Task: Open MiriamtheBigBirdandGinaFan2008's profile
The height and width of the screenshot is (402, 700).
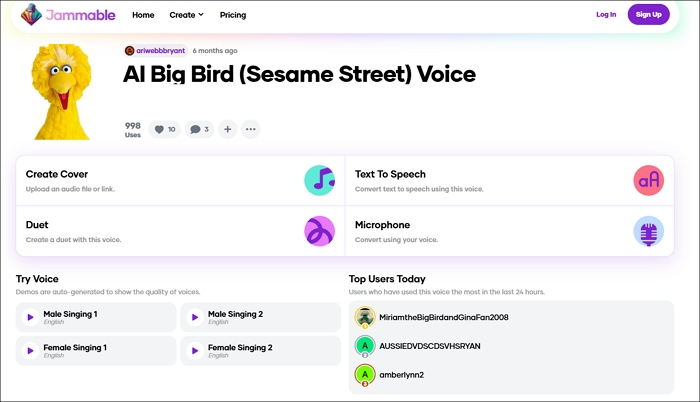Action: click(x=444, y=317)
